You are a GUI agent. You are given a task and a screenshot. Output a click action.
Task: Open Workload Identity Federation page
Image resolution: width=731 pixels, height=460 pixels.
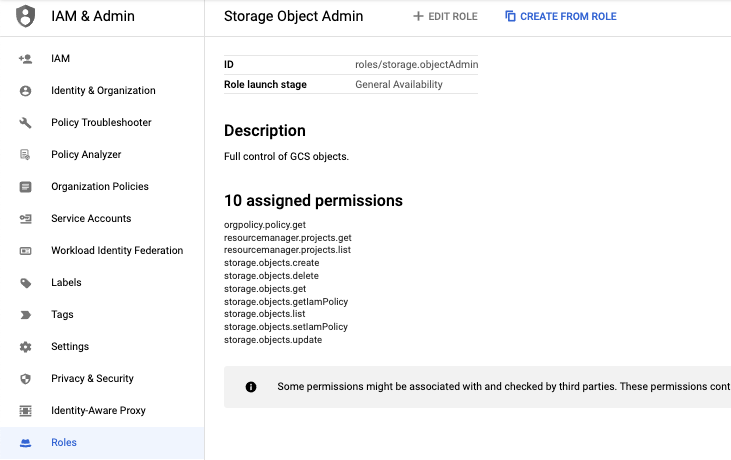pyautogui.click(x=102, y=251)
